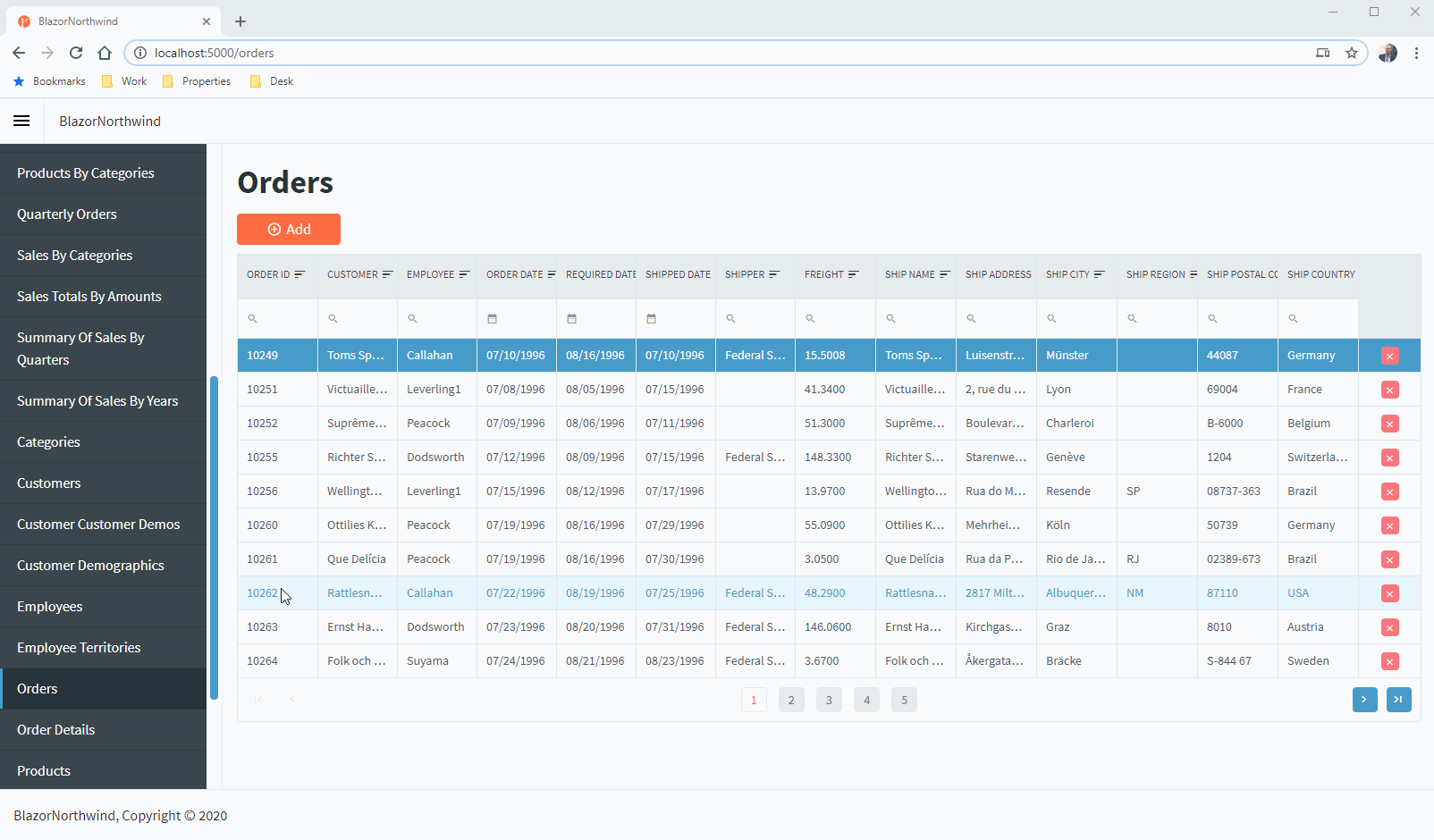The image size is (1434, 840).
Task: Delete order 10249 with red X
Action: pyautogui.click(x=1389, y=356)
